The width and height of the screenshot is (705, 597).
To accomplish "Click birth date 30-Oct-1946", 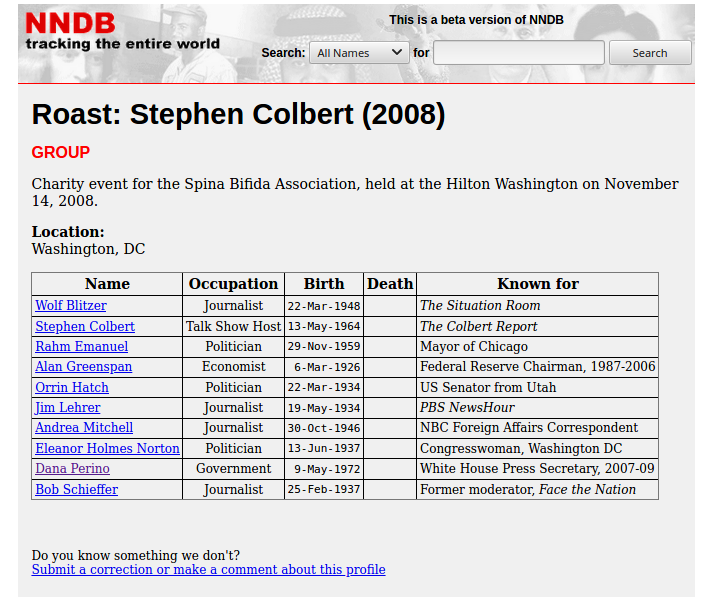I will click(x=324, y=428).
